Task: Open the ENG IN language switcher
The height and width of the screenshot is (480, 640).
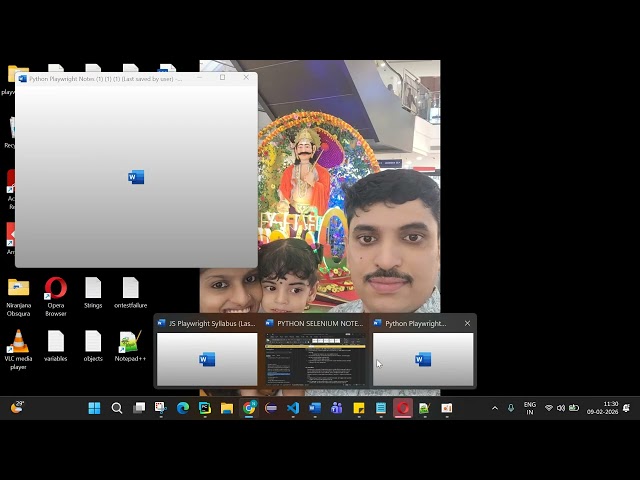Action: pos(530,408)
